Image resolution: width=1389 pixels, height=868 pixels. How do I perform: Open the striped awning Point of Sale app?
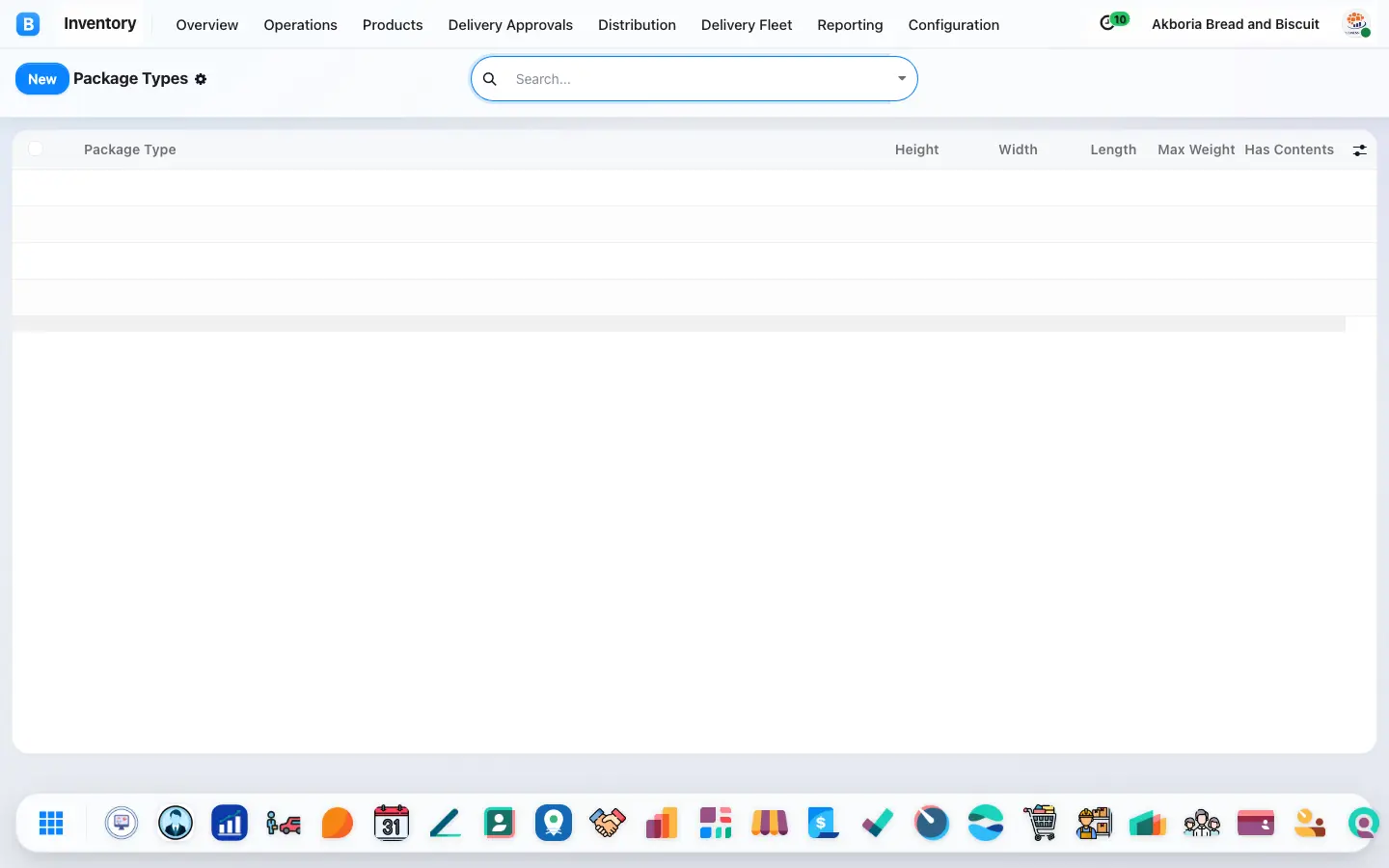pos(770,823)
